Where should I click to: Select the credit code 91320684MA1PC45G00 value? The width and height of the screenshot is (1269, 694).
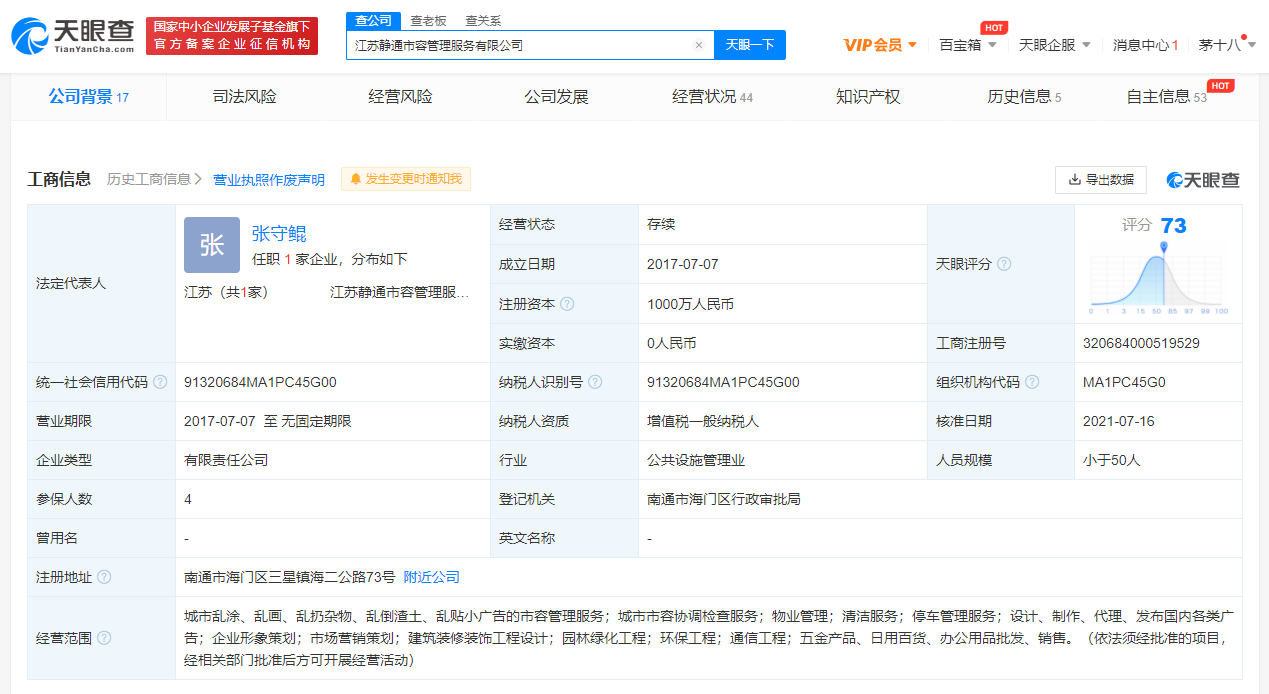point(260,382)
